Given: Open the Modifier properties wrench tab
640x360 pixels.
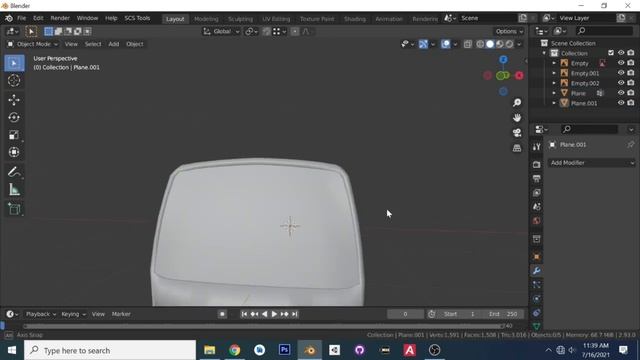Looking at the screenshot, I should tap(536, 271).
